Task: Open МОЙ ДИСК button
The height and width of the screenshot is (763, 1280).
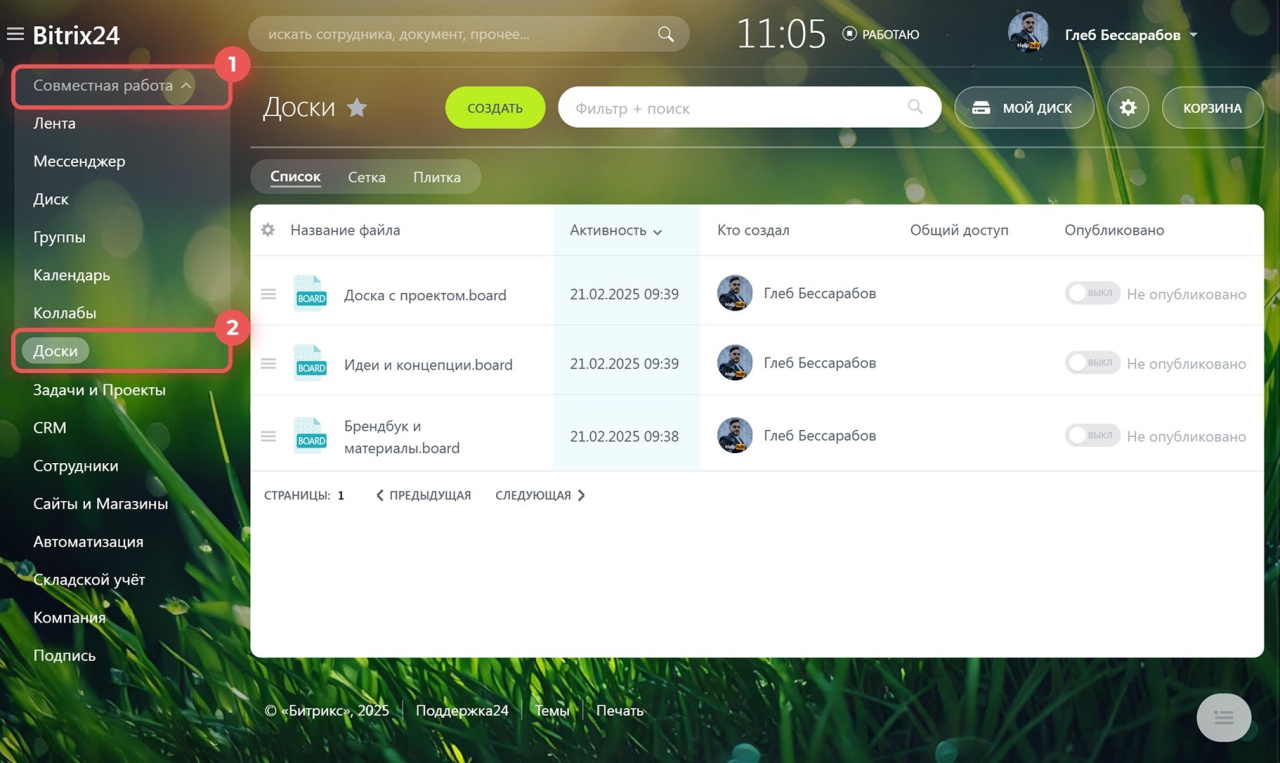Action: [x=1024, y=108]
